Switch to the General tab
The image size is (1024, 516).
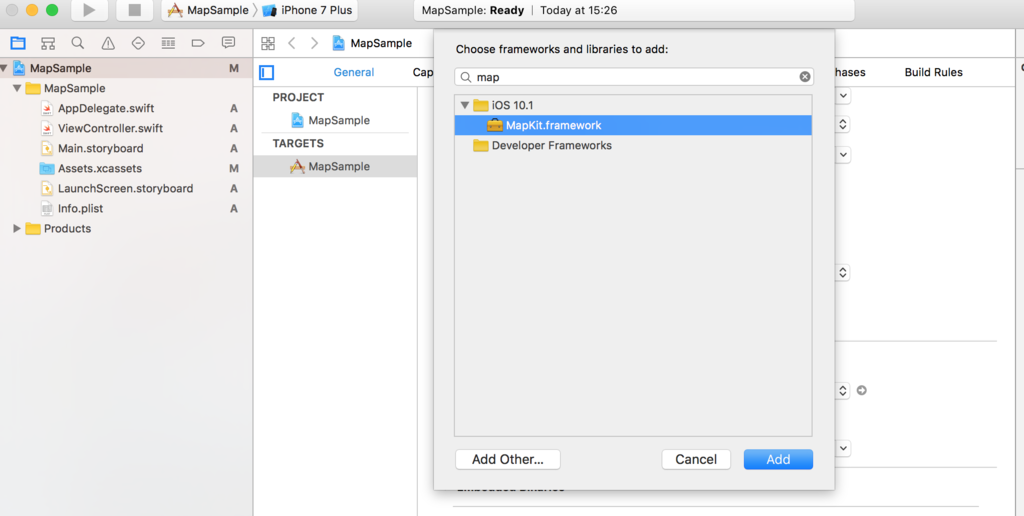pos(354,73)
